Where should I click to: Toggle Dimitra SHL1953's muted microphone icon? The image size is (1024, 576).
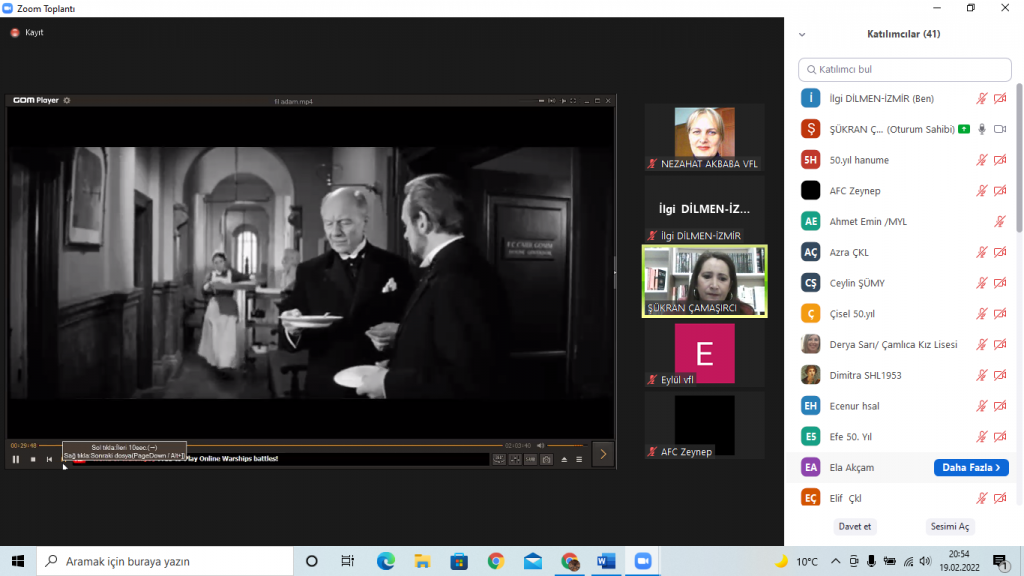[982, 375]
